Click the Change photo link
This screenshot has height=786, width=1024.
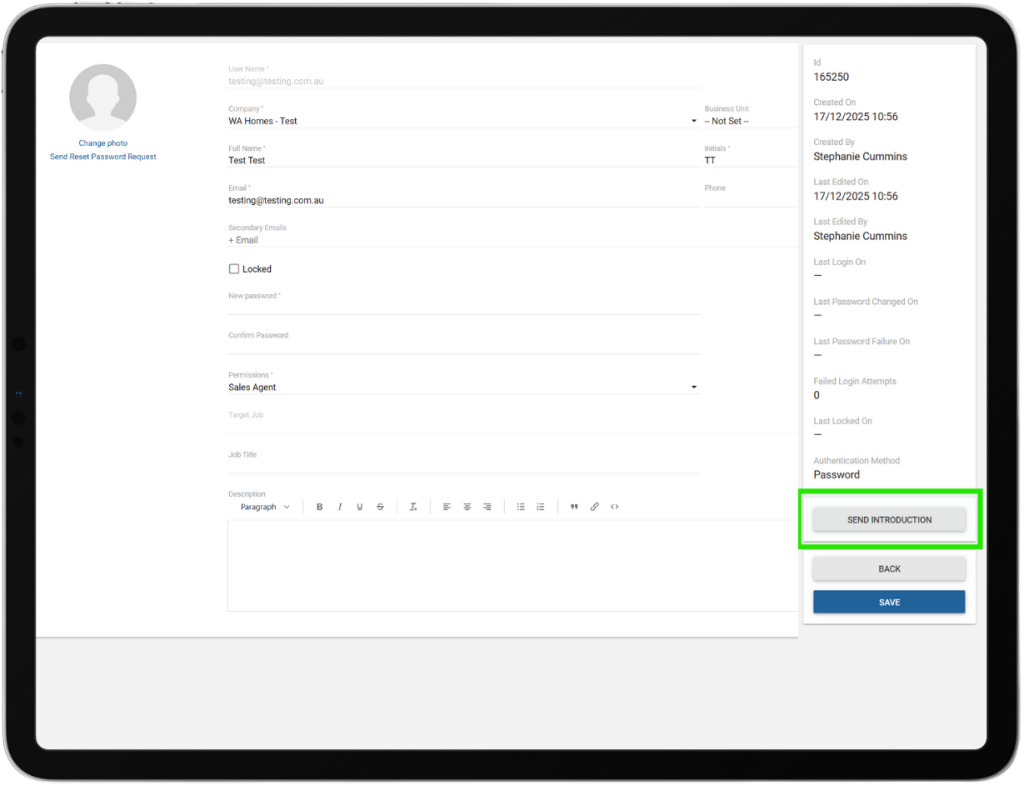(103, 143)
